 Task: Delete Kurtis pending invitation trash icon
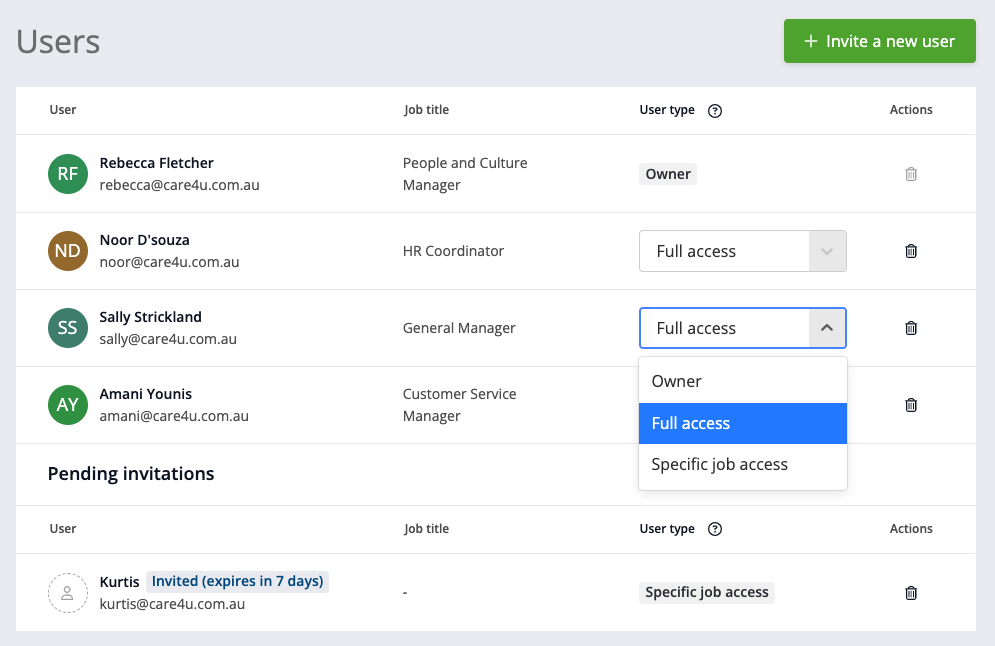910,593
